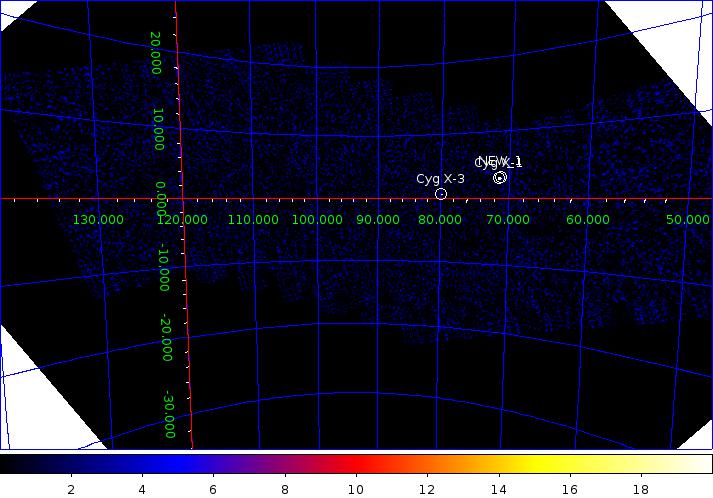
Task: Click the 70.000 longitude axis label
Action: click(x=508, y=220)
